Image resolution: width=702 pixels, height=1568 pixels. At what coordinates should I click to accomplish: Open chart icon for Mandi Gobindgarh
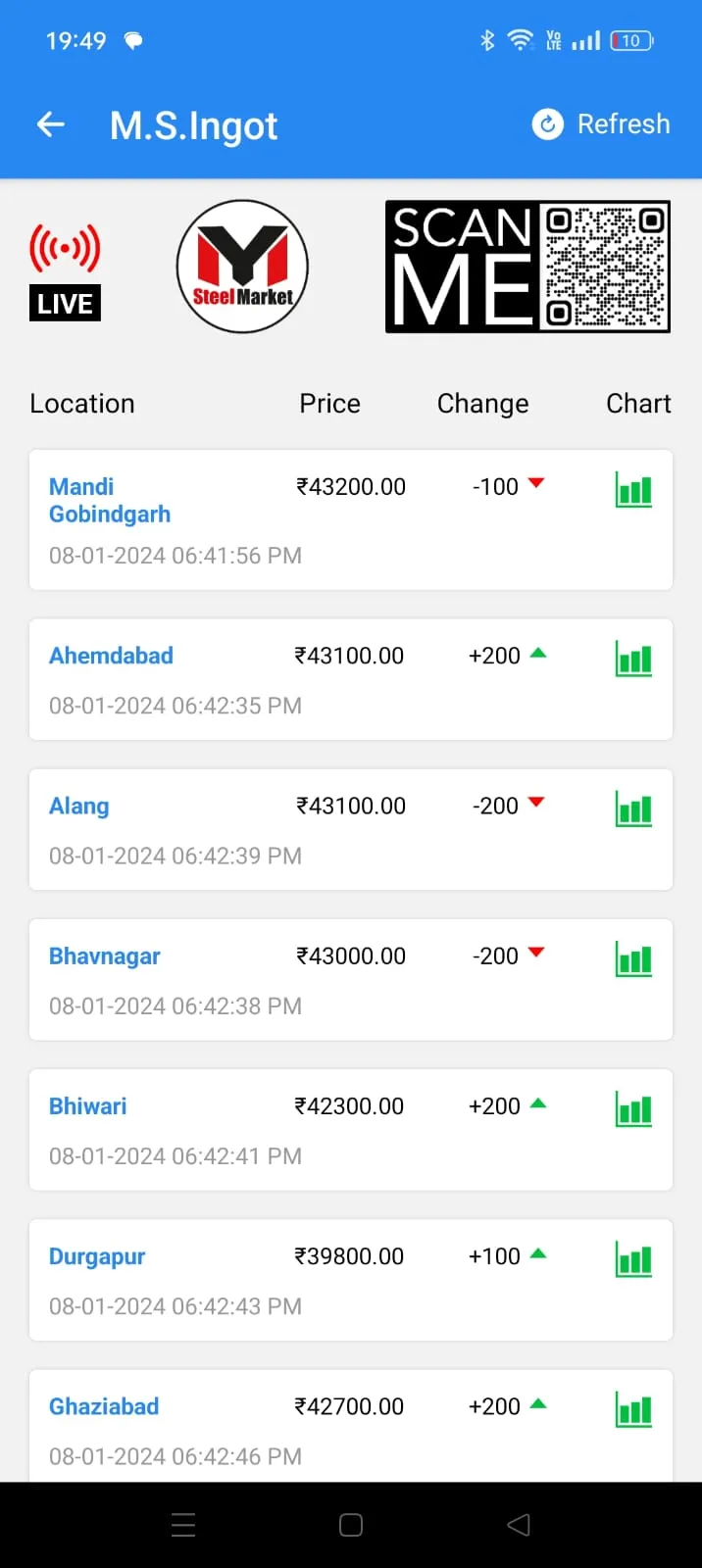[633, 489]
